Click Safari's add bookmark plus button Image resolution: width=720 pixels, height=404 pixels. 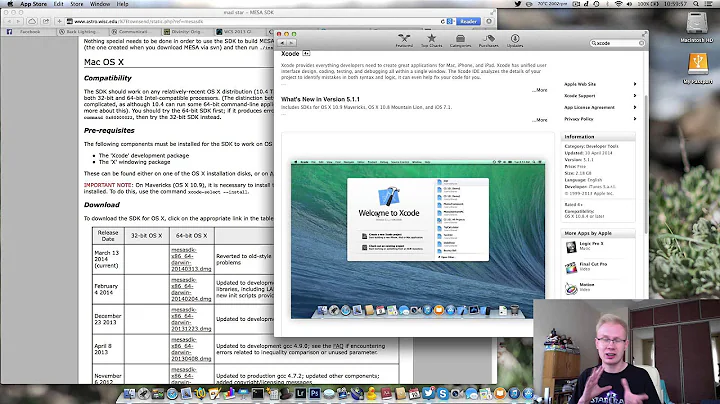coord(59,21)
